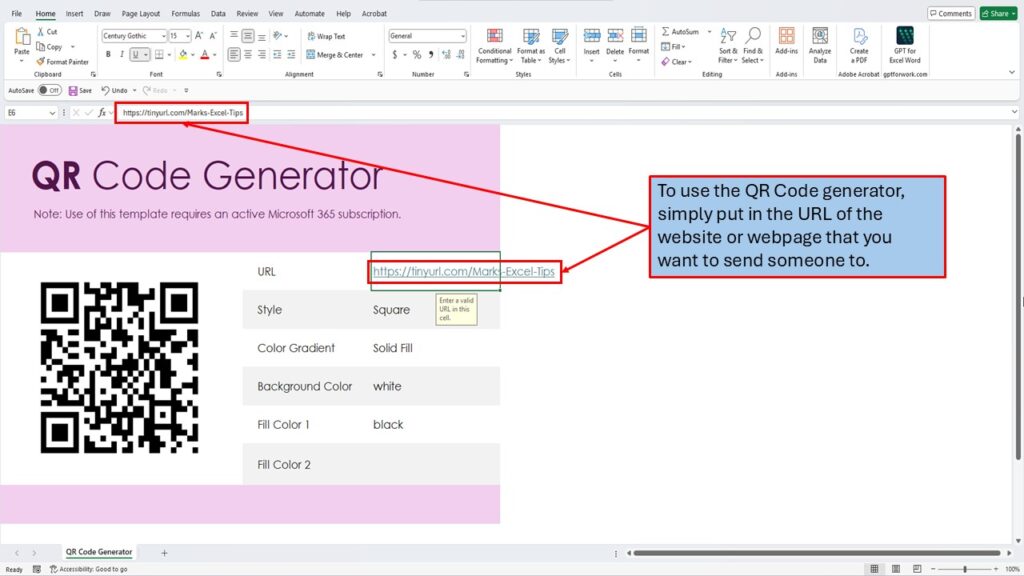Click the percent style number format
Viewport: 1024px width, 576px height.
(417, 55)
